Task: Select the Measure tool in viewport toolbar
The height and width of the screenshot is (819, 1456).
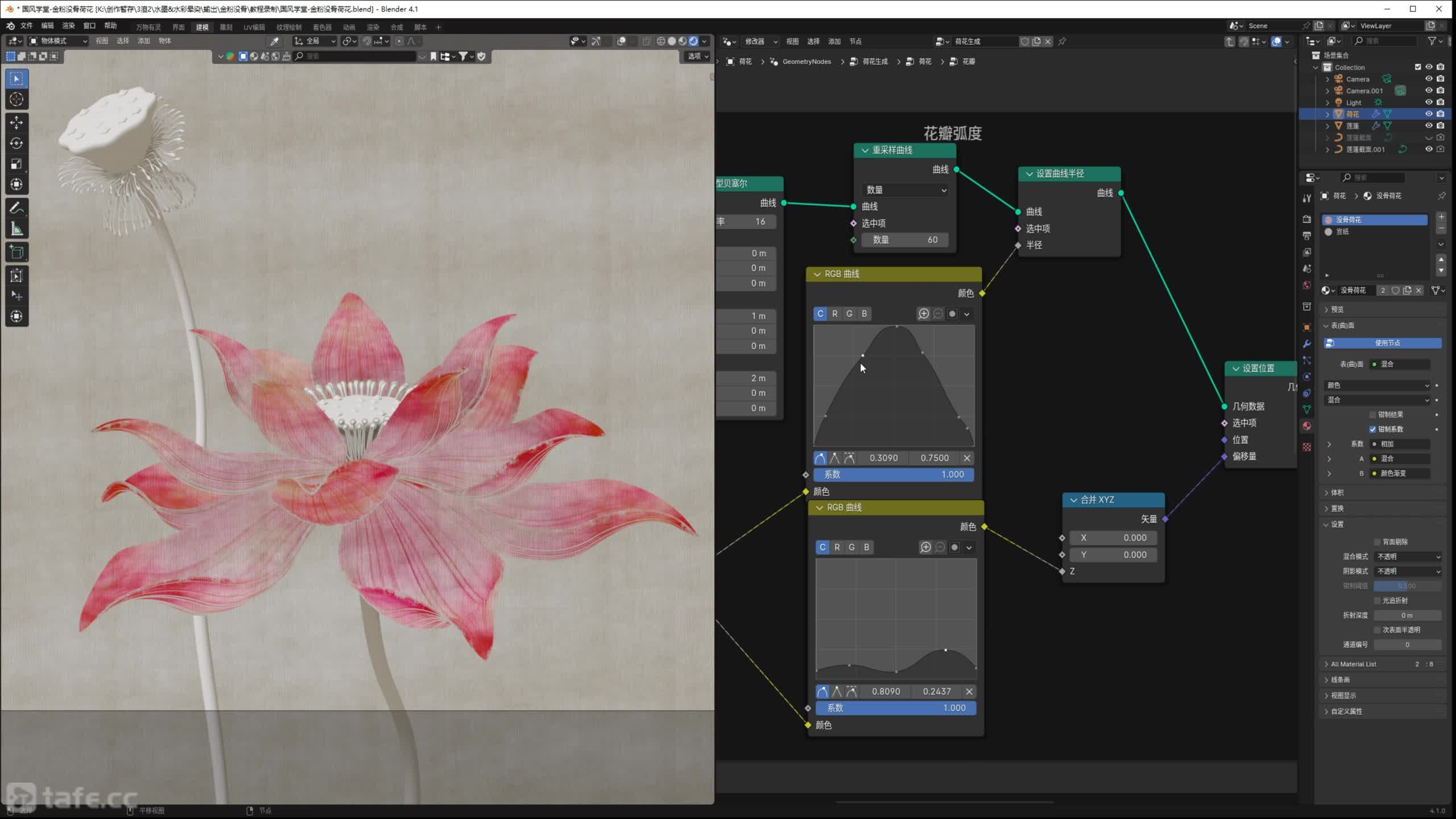Action: coord(16,229)
